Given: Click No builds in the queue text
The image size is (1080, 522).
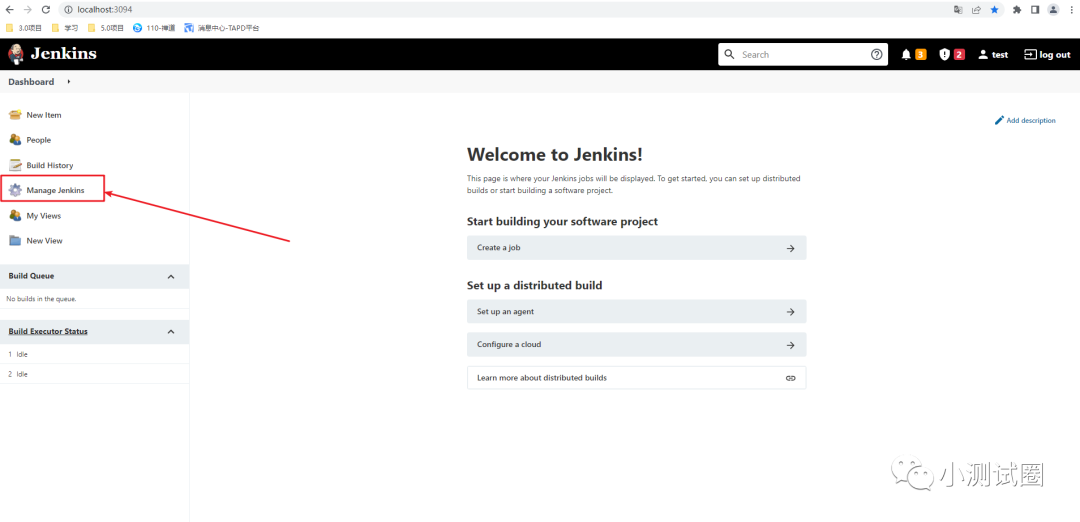Looking at the screenshot, I should [x=41, y=300].
